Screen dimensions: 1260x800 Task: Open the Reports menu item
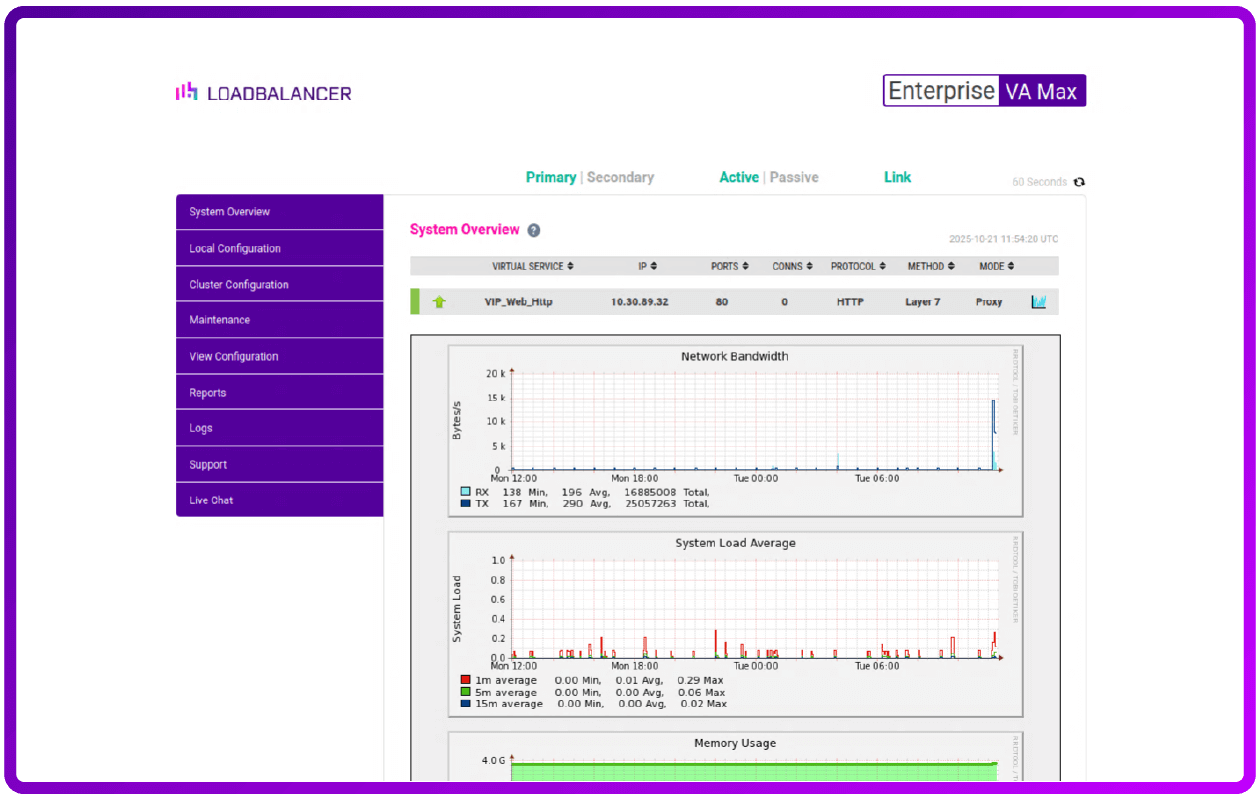point(280,392)
